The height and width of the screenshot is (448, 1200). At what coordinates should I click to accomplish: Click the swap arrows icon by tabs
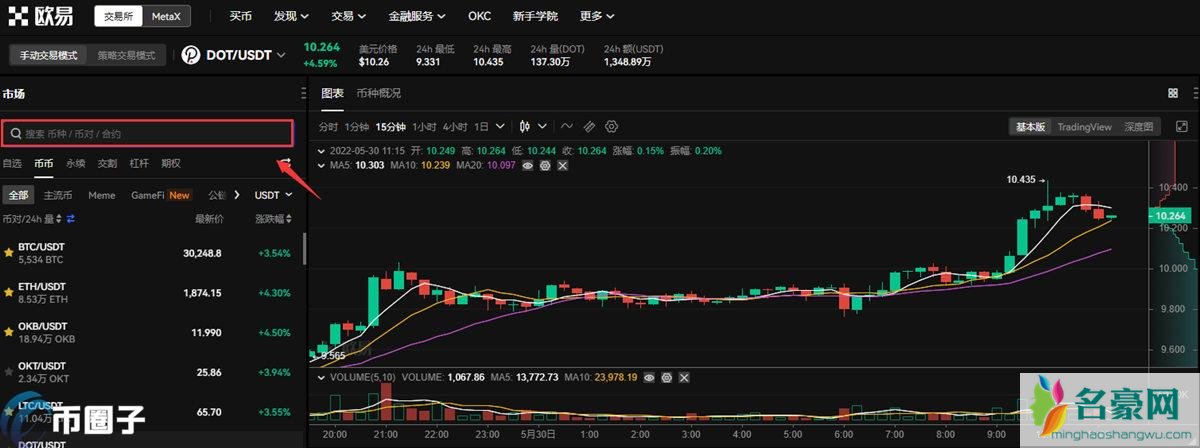[285, 162]
